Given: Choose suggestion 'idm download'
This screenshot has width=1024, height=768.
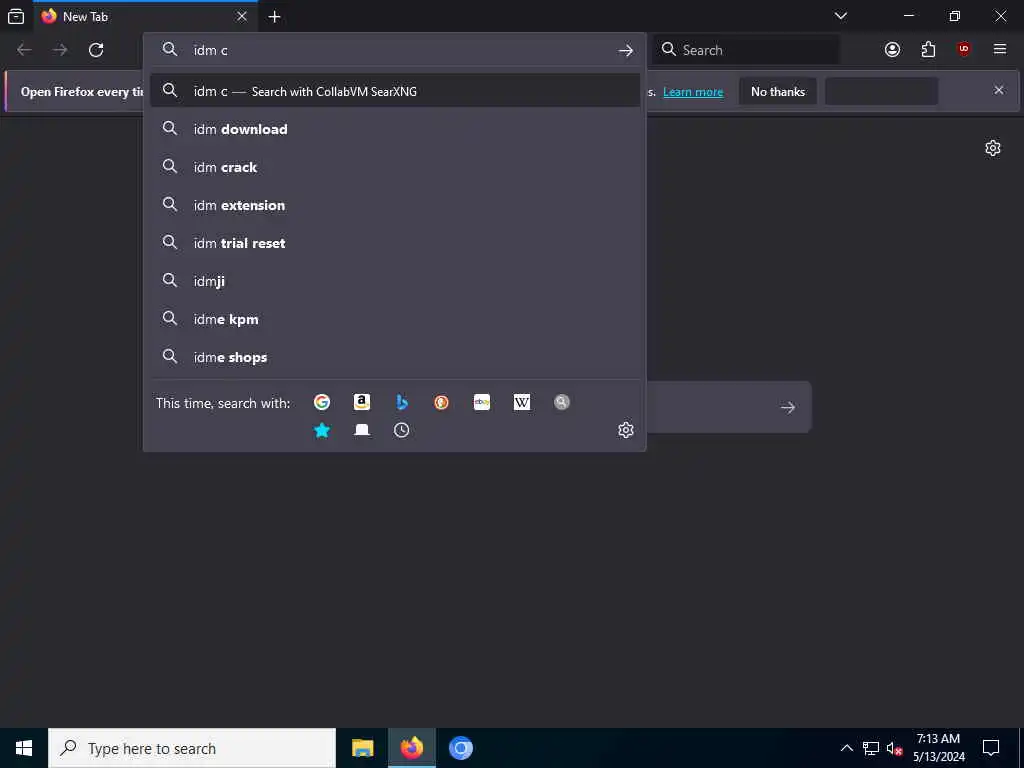Looking at the screenshot, I should 394,129.
